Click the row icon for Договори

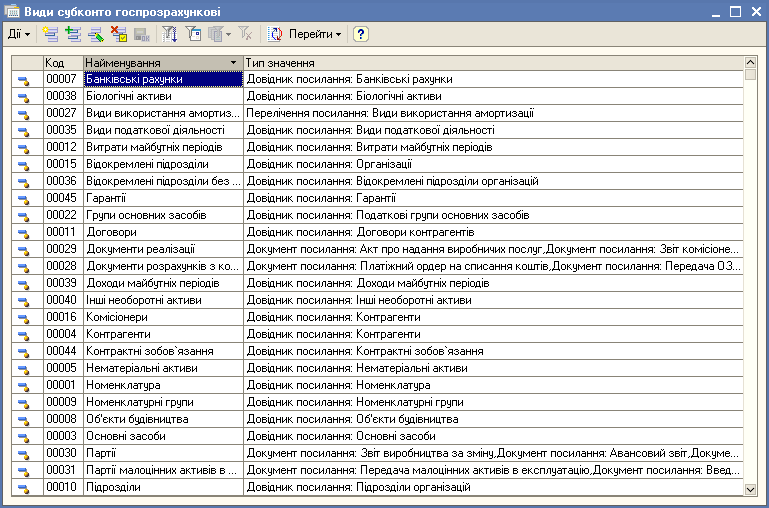(x=24, y=233)
